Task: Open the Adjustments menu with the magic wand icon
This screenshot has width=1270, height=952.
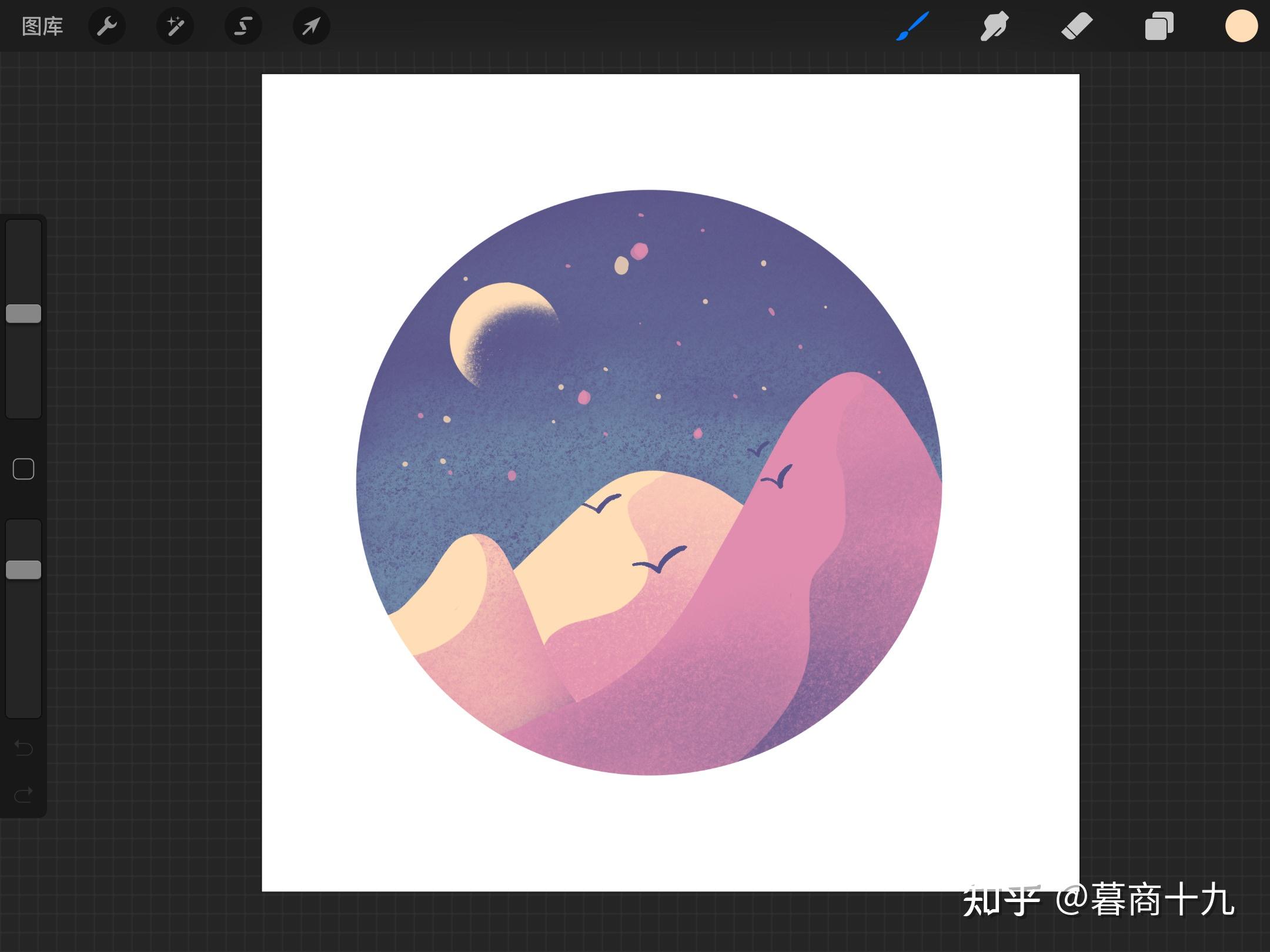Action: pyautogui.click(x=175, y=26)
